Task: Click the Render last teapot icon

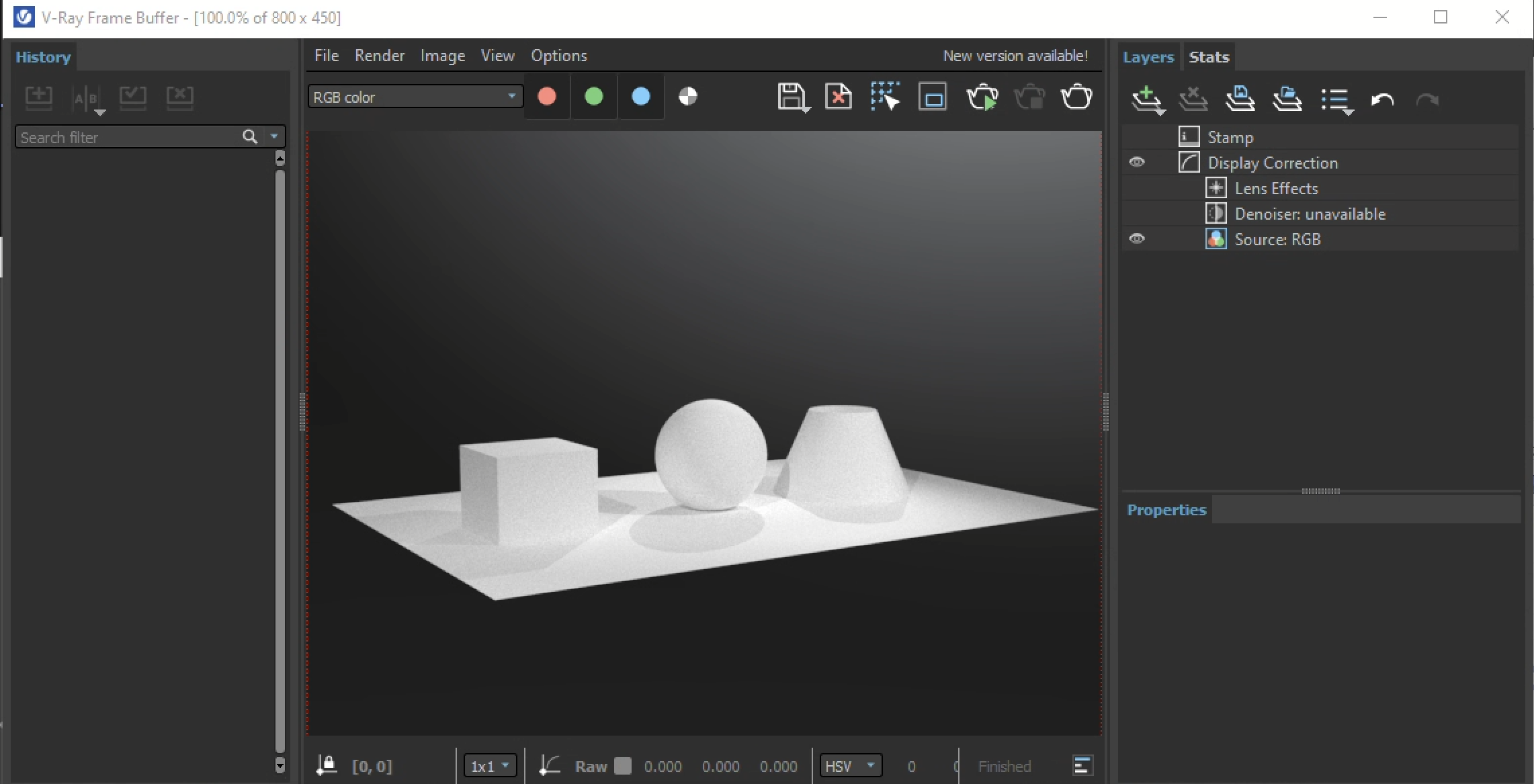Action: pyautogui.click(x=1076, y=97)
